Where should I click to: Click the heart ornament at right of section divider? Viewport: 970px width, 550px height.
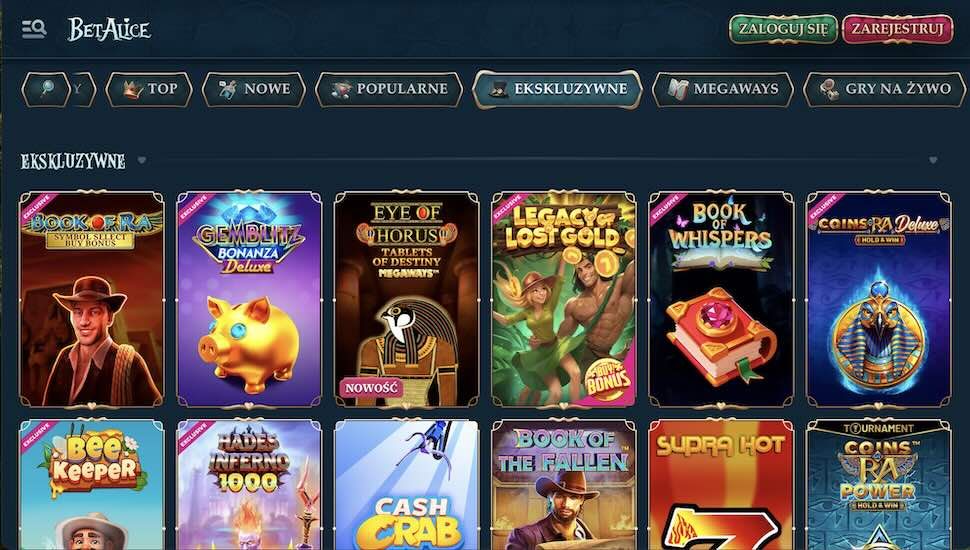click(x=933, y=160)
